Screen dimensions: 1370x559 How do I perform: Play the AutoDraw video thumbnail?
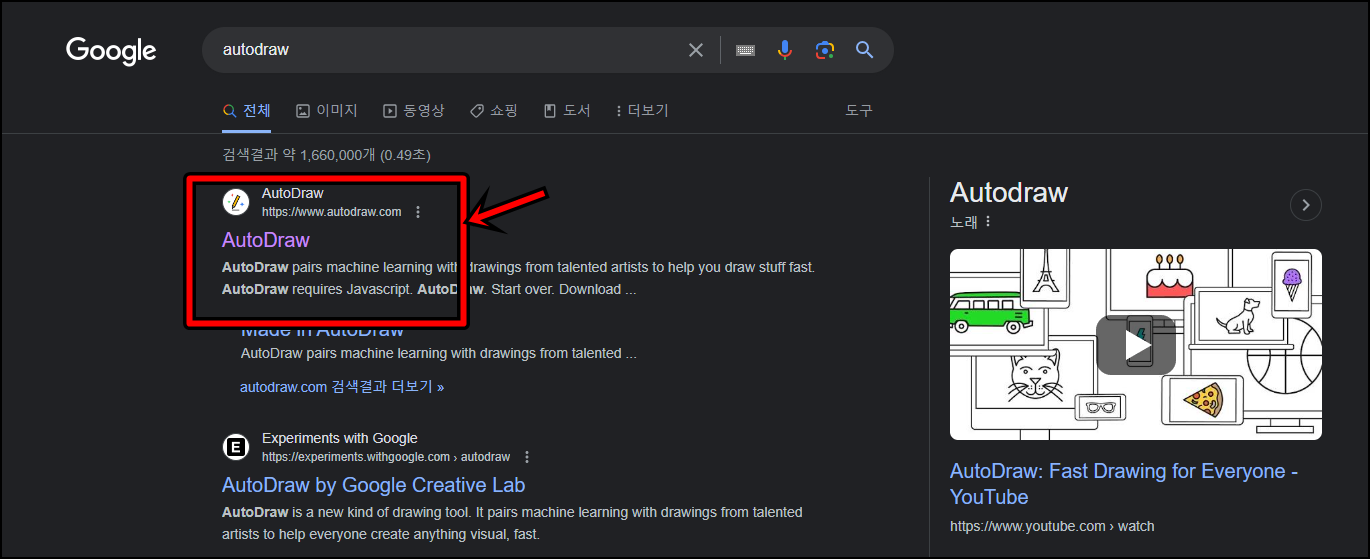tap(1136, 345)
